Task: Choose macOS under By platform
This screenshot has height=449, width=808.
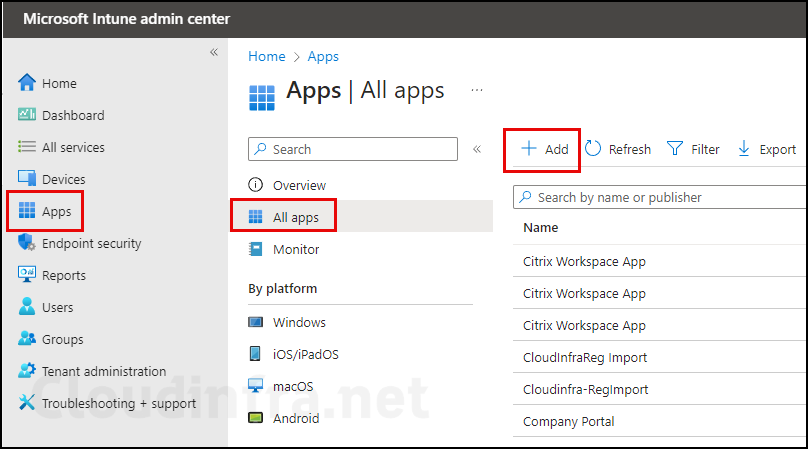Action: click(x=293, y=386)
